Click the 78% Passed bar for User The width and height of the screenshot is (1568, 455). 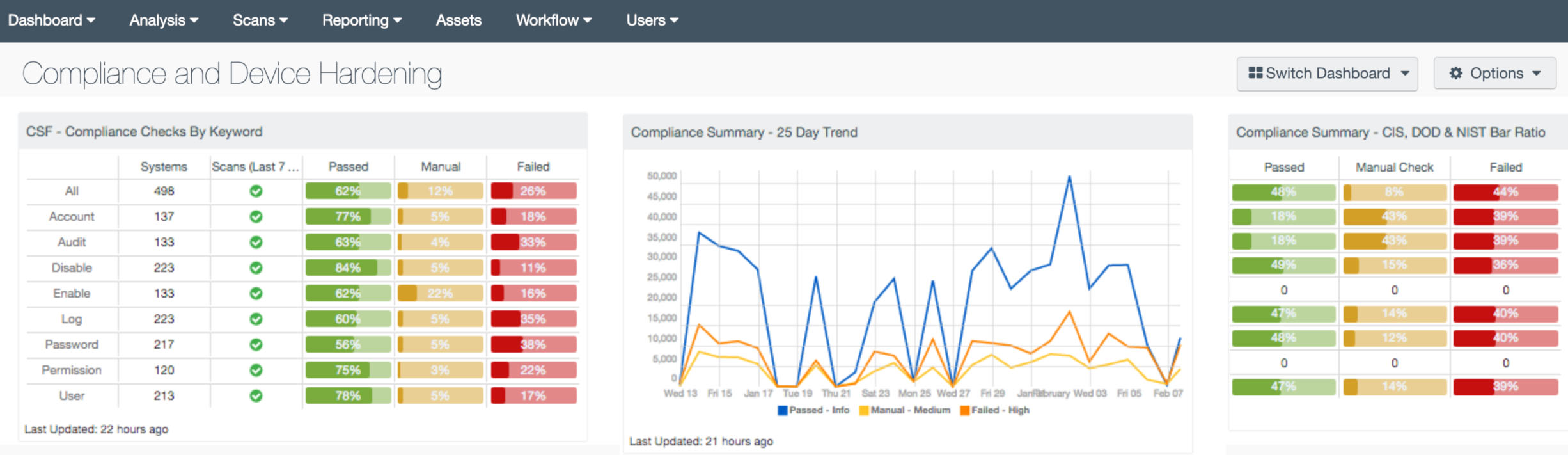(348, 395)
